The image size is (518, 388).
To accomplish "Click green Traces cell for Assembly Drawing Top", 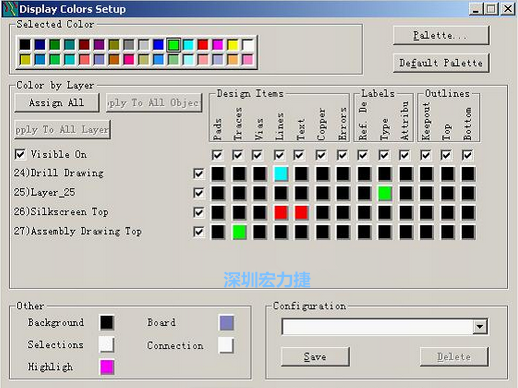I will point(239,232).
